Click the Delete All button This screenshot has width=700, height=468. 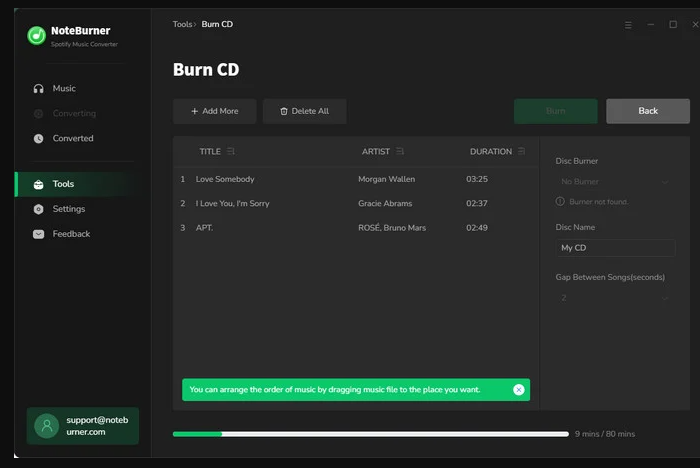(x=304, y=111)
